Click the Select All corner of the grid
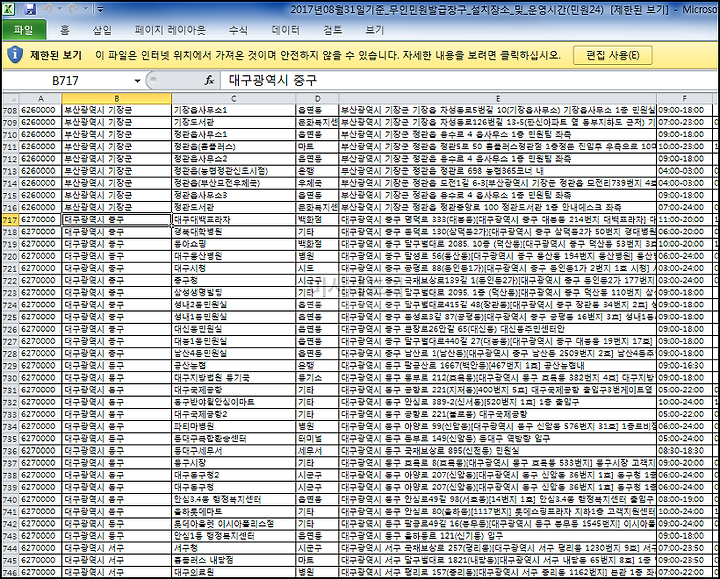Screen dimensions: 720x579 click(10, 99)
